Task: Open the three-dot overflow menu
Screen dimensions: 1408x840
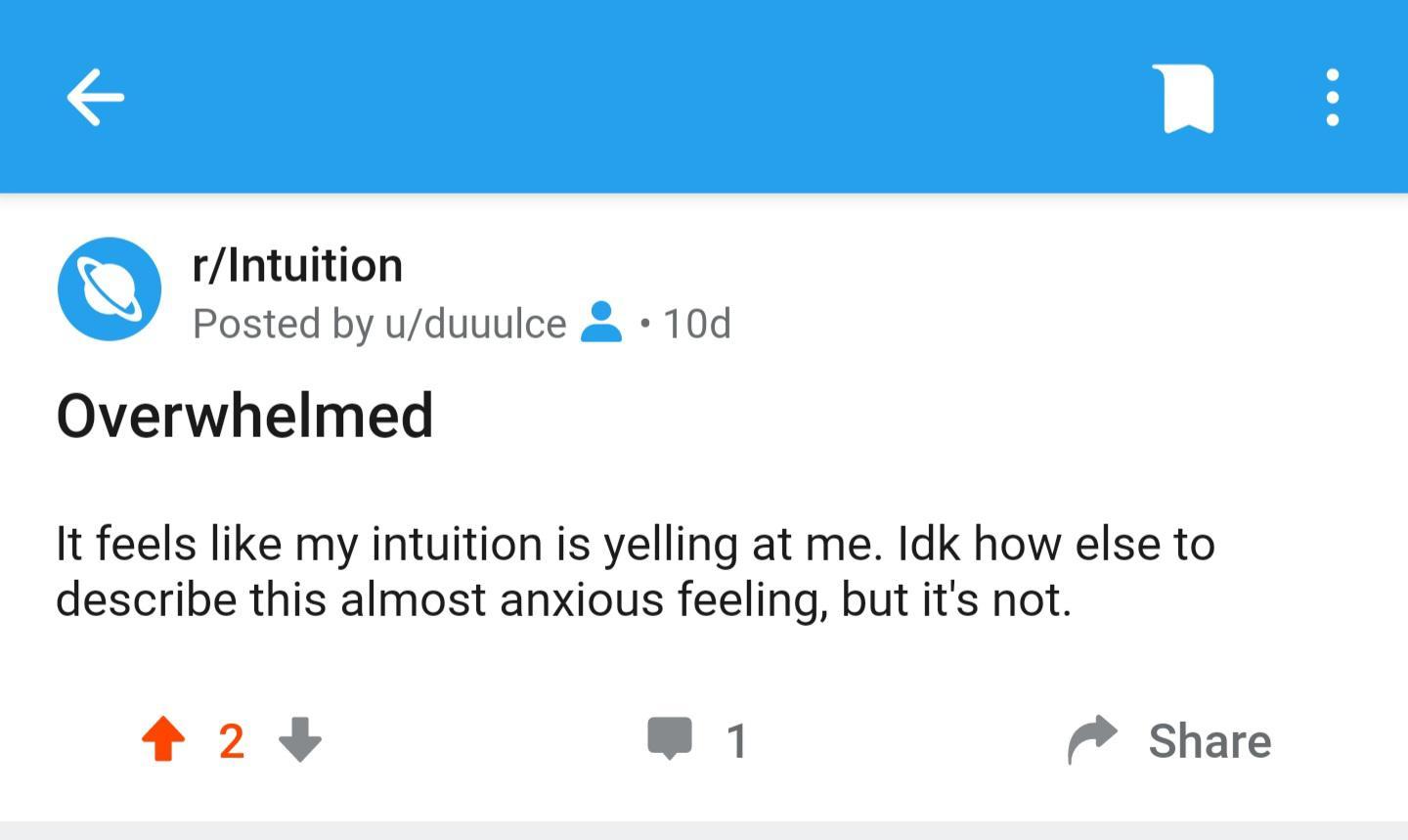Action: click(x=1332, y=98)
